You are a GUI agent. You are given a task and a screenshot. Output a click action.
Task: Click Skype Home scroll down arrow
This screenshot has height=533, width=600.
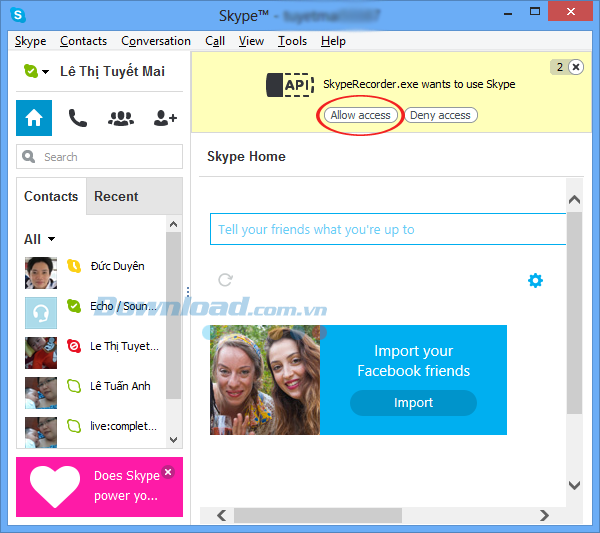[x=574, y=485]
